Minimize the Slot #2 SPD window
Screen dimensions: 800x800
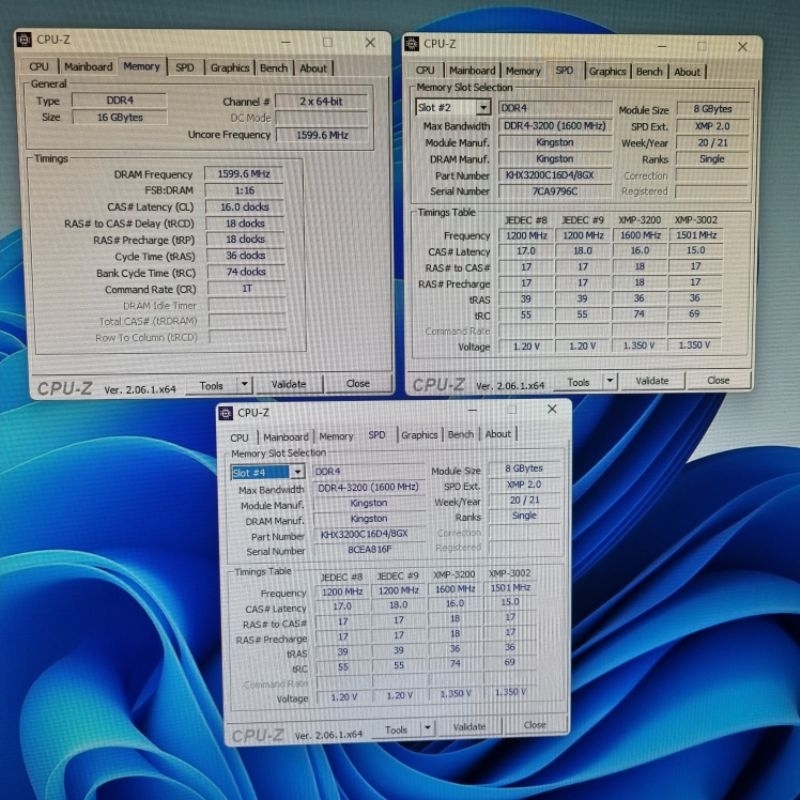(657, 45)
